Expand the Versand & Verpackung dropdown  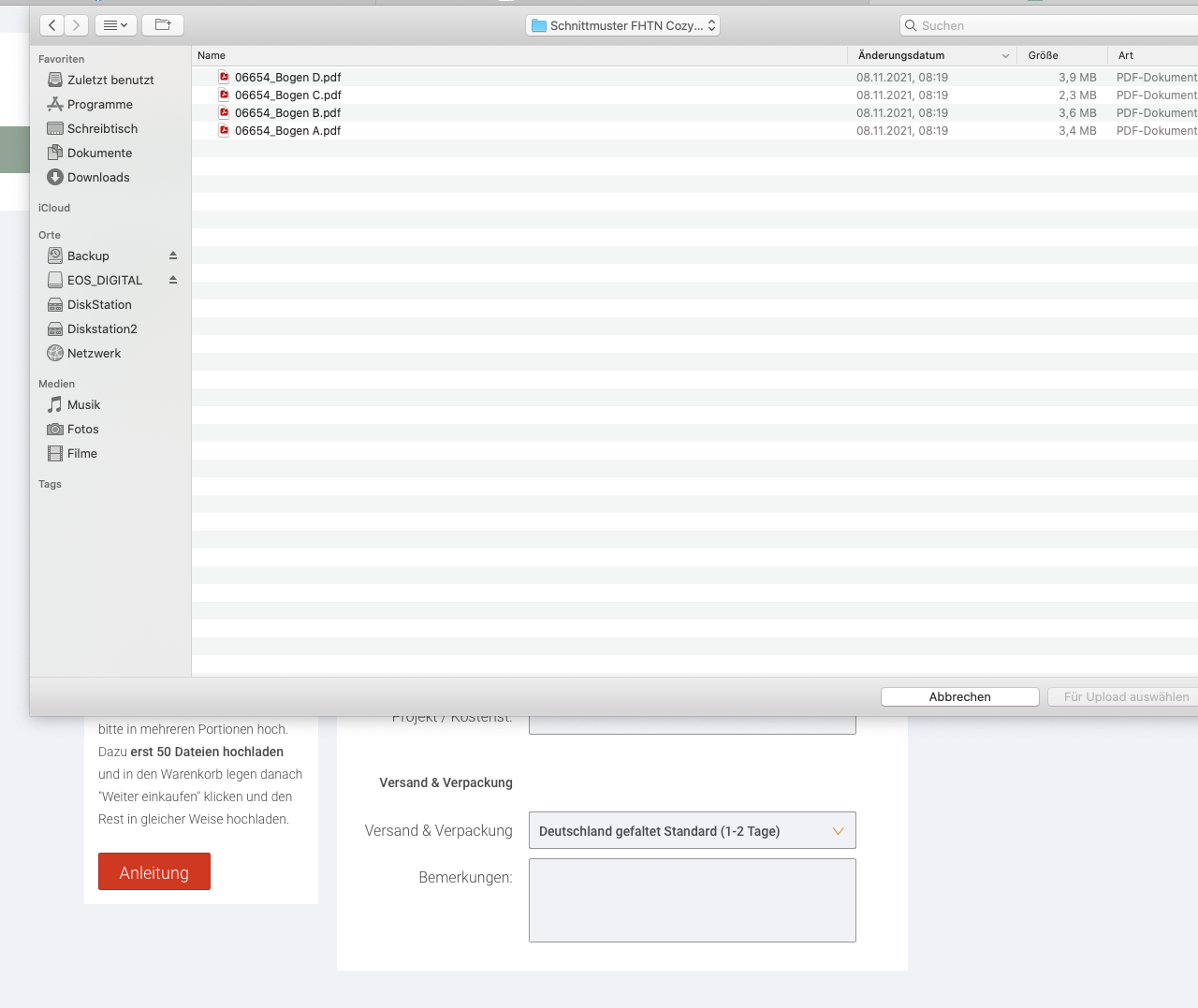tap(692, 831)
